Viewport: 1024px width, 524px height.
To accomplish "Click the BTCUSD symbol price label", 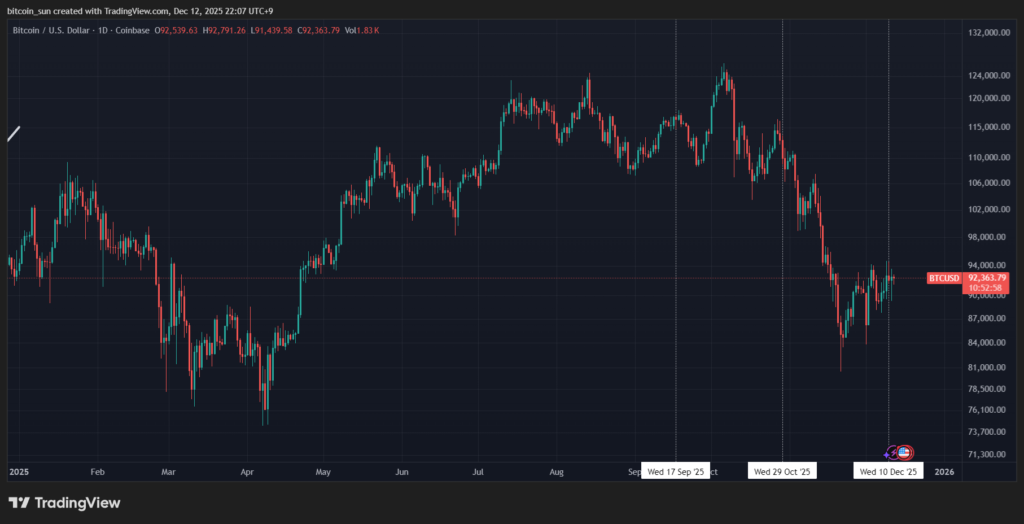I will point(944,277).
